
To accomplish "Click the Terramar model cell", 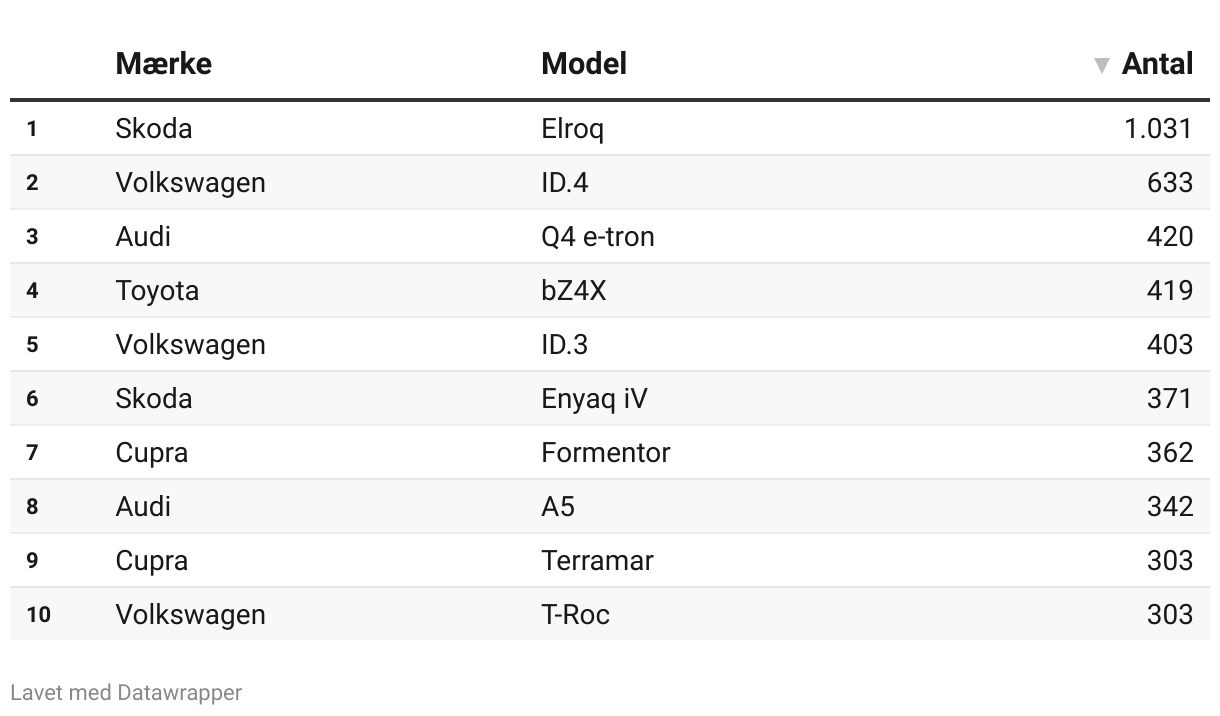I will point(597,560).
